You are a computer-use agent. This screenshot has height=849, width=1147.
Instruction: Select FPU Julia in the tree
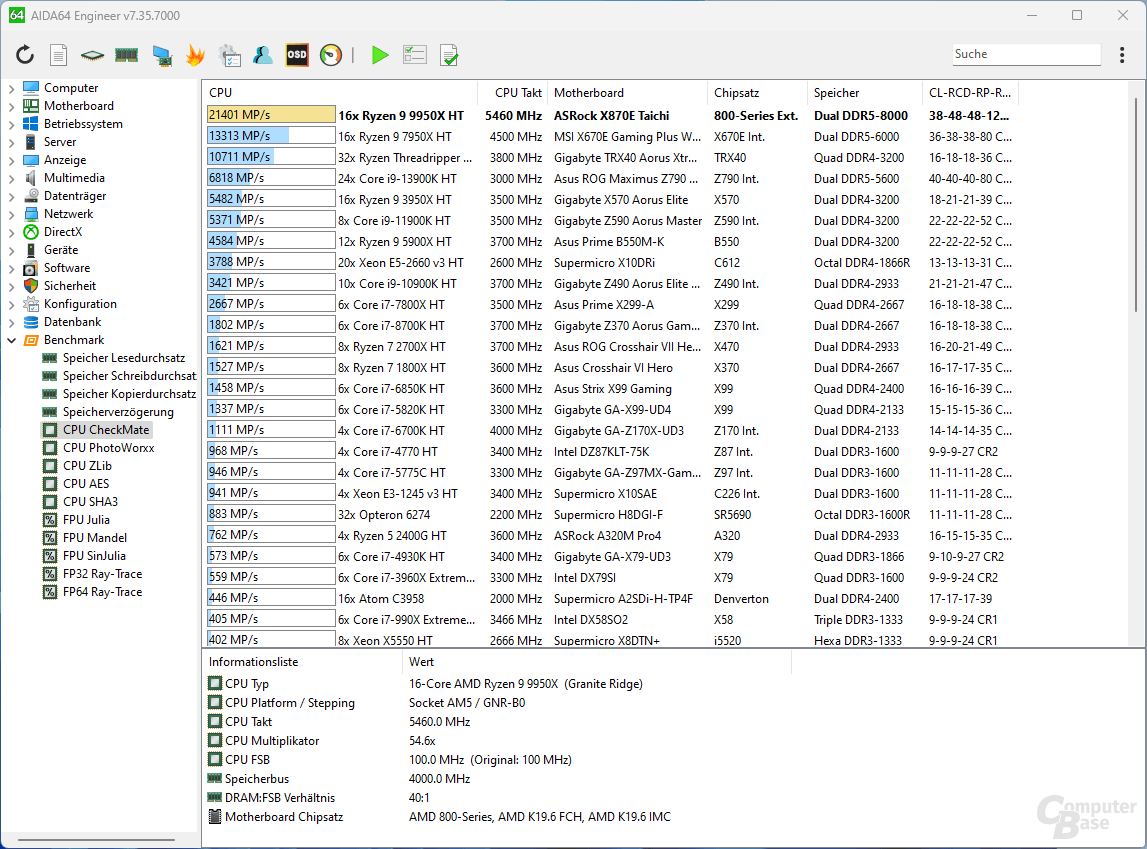point(86,520)
